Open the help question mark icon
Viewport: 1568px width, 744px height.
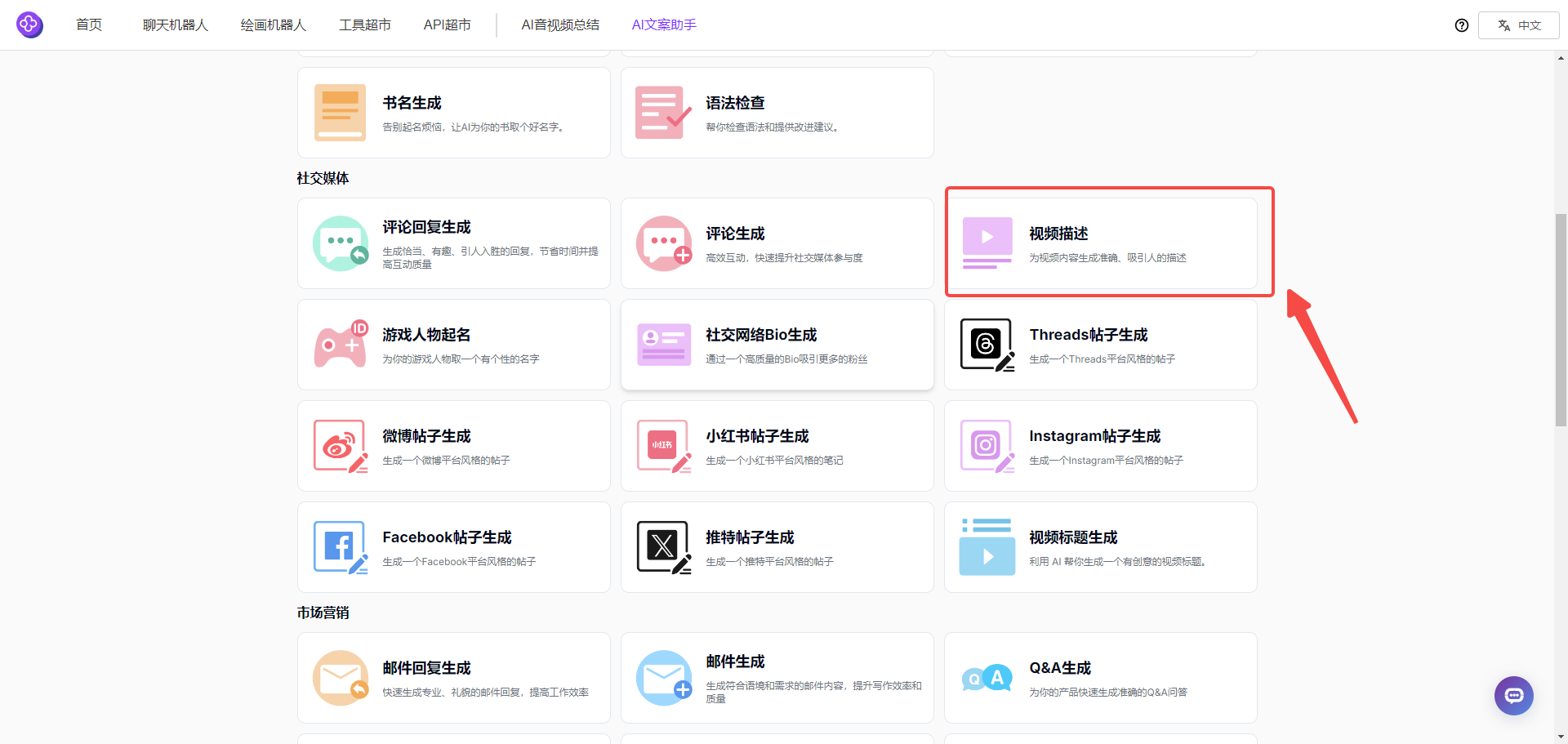click(1462, 25)
